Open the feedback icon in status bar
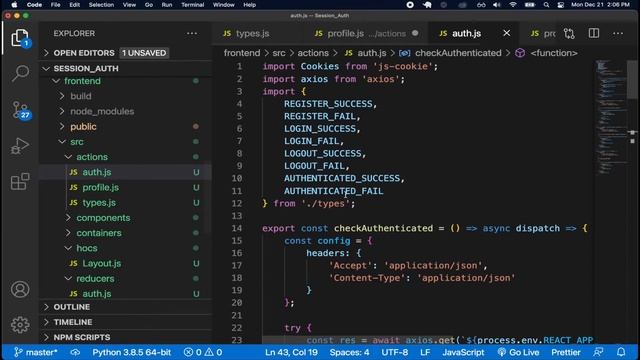 (x=598, y=352)
